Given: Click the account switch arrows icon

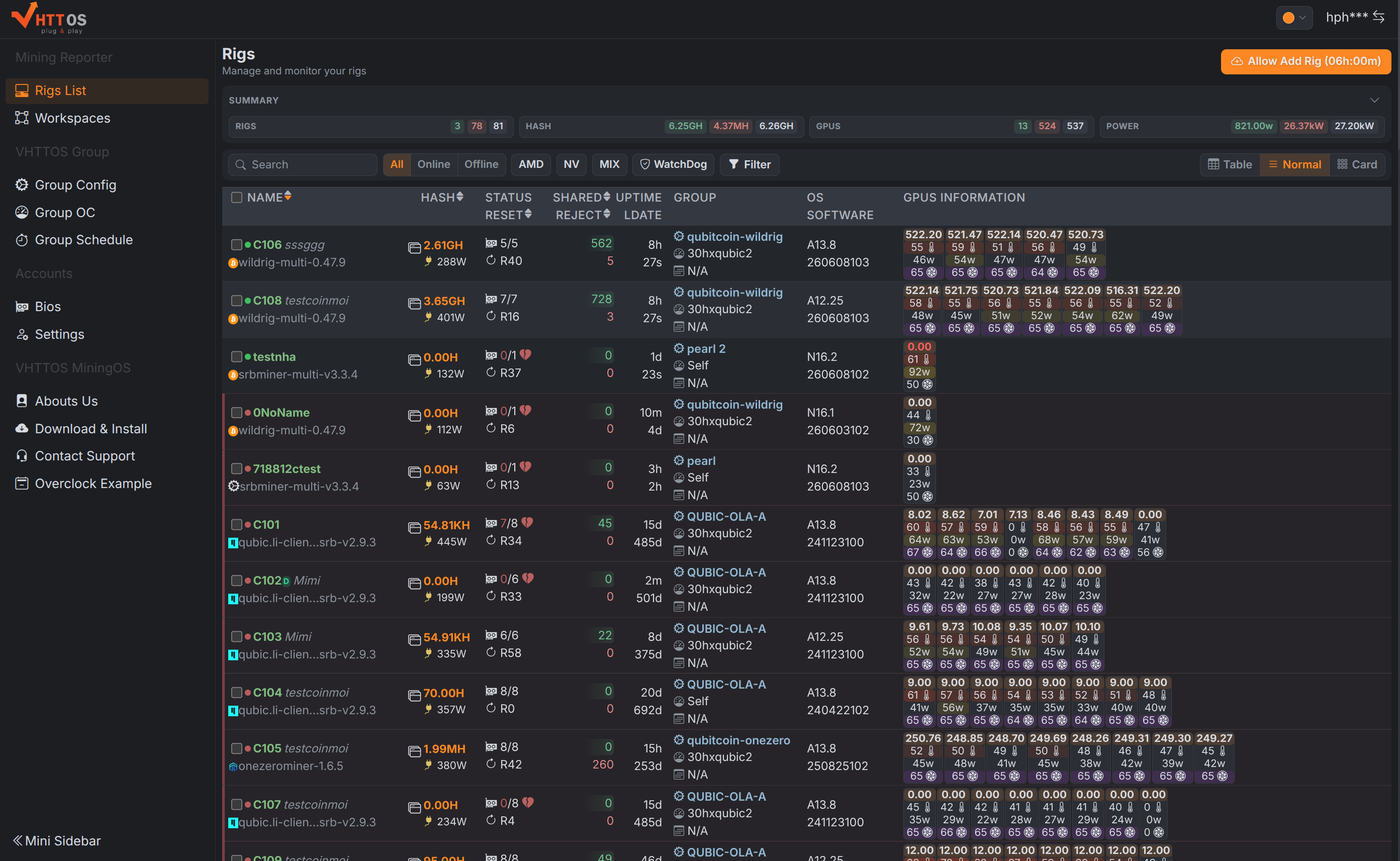Looking at the screenshot, I should [x=1379, y=17].
